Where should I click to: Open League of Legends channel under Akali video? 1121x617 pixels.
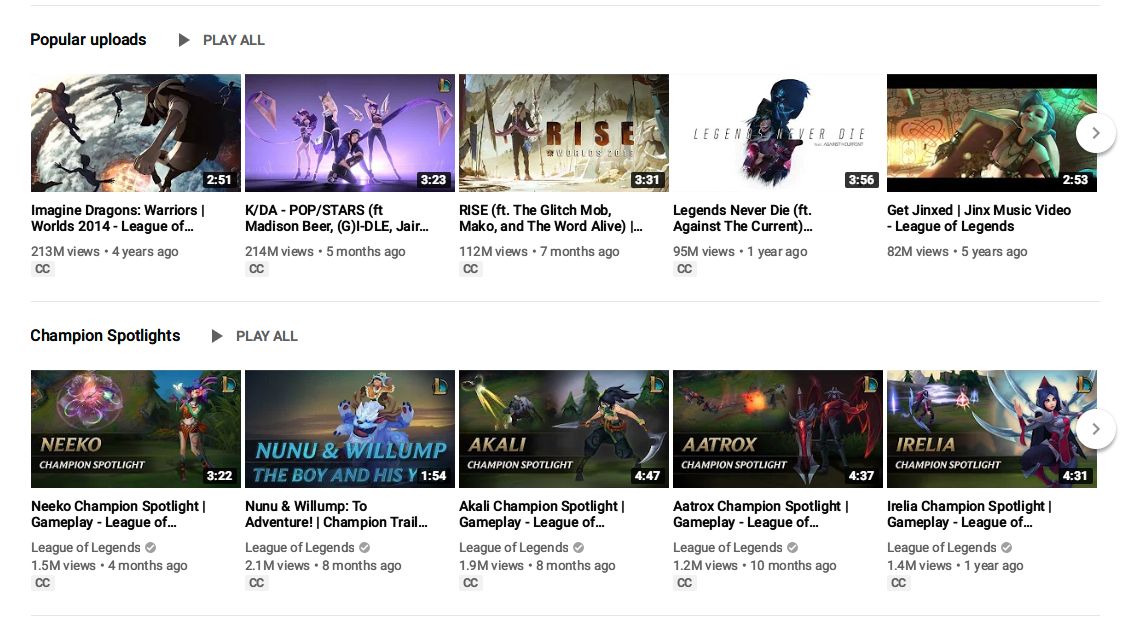pyautogui.click(x=513, y=548)
